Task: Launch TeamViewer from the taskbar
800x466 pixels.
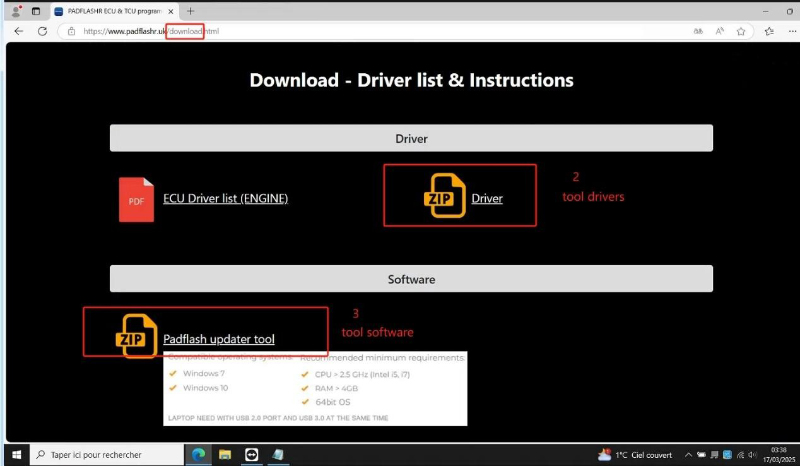Action: pyautogui.click(x=251, y=454)
